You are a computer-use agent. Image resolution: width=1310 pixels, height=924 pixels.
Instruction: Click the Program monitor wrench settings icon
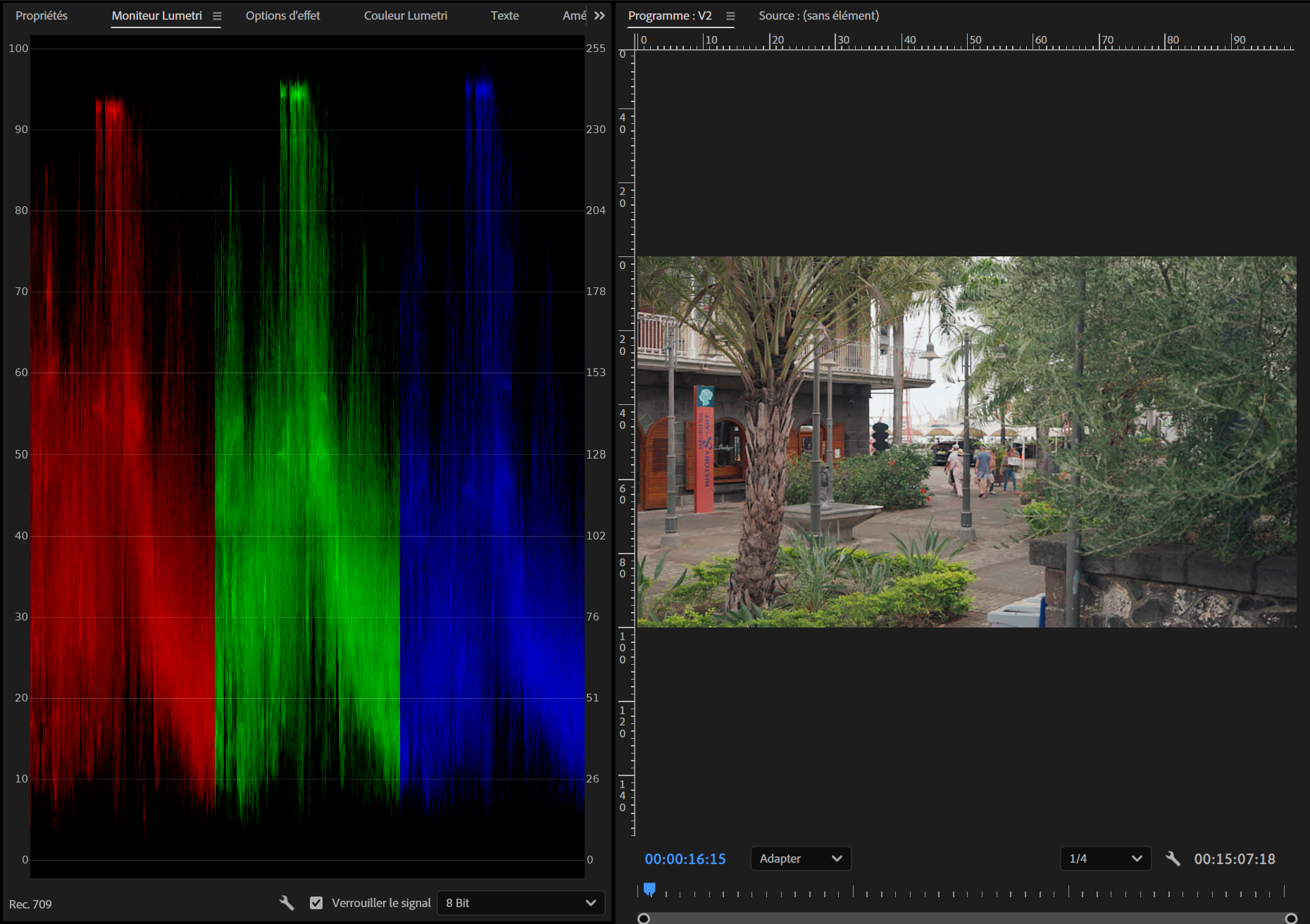pyautogui.click(x=1173, y=859)
